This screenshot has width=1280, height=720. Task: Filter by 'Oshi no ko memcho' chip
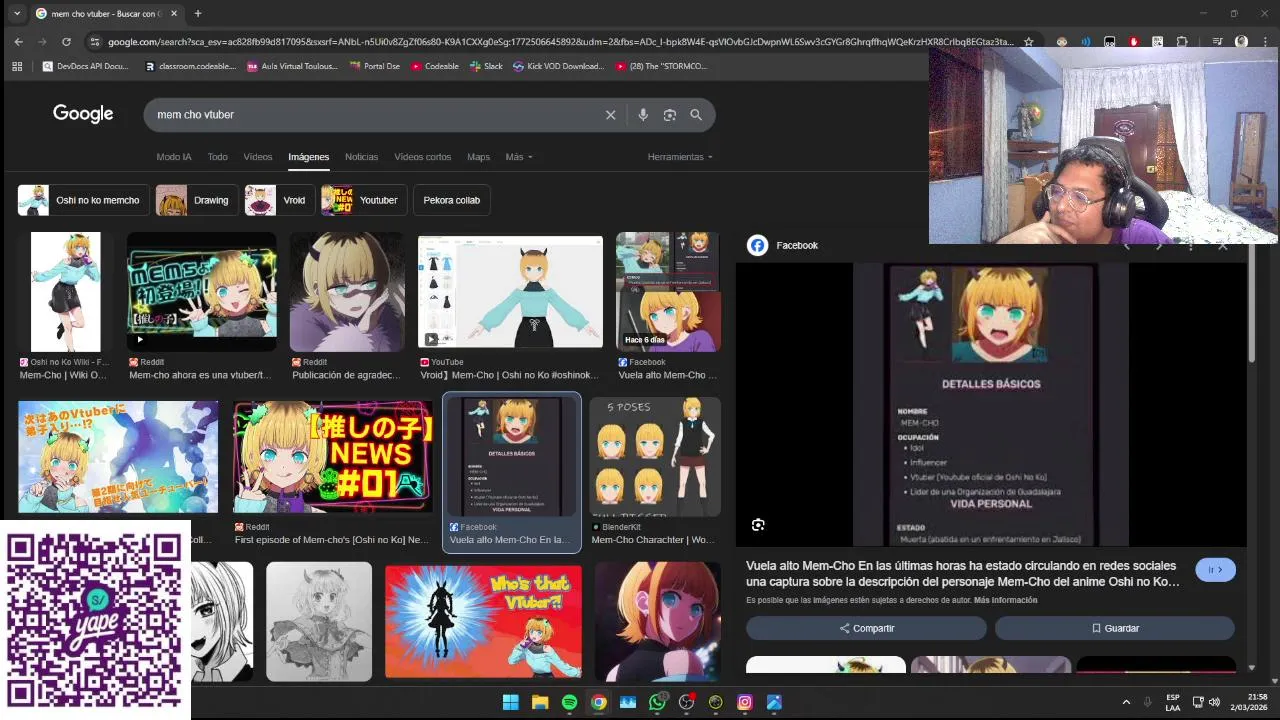pyautogui.click(x=84, y=200)
